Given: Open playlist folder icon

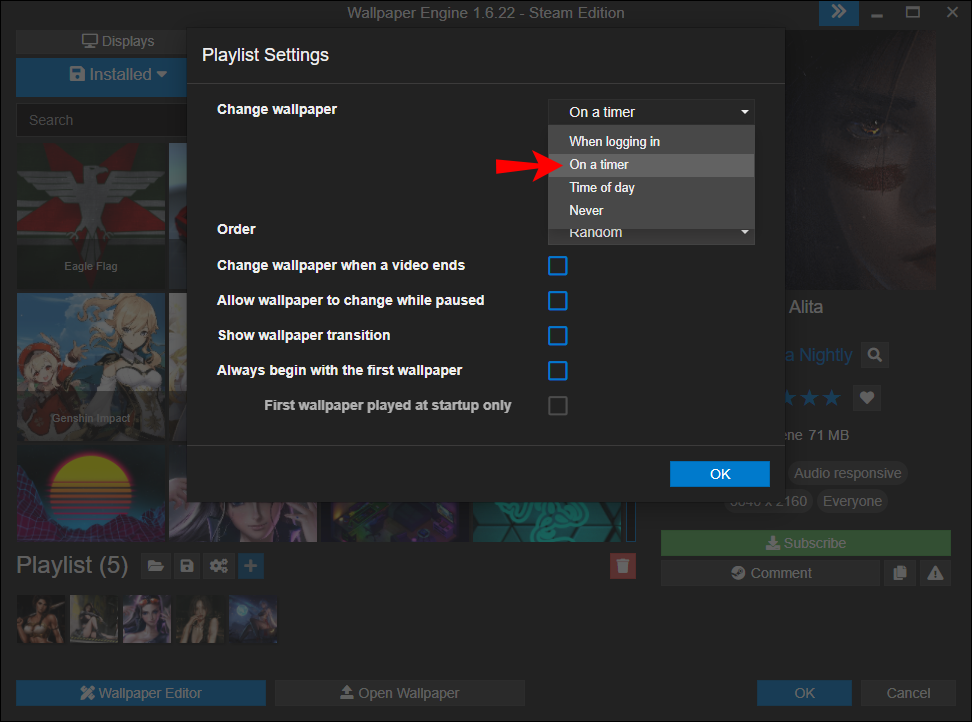Looking at the screenshot, I should click(x=156, y=566).
